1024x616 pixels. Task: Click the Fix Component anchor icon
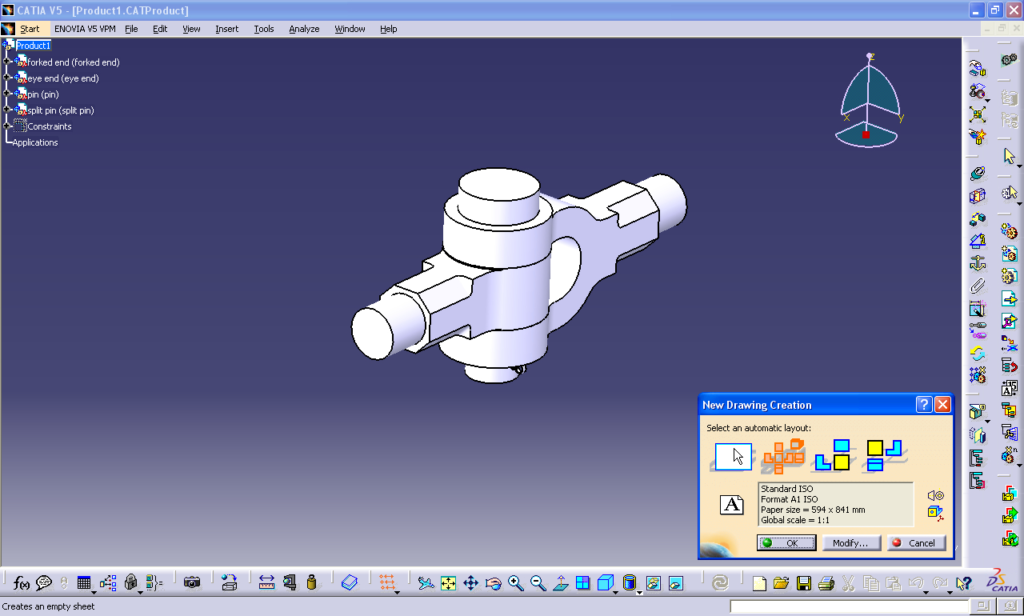pos(978,263)
